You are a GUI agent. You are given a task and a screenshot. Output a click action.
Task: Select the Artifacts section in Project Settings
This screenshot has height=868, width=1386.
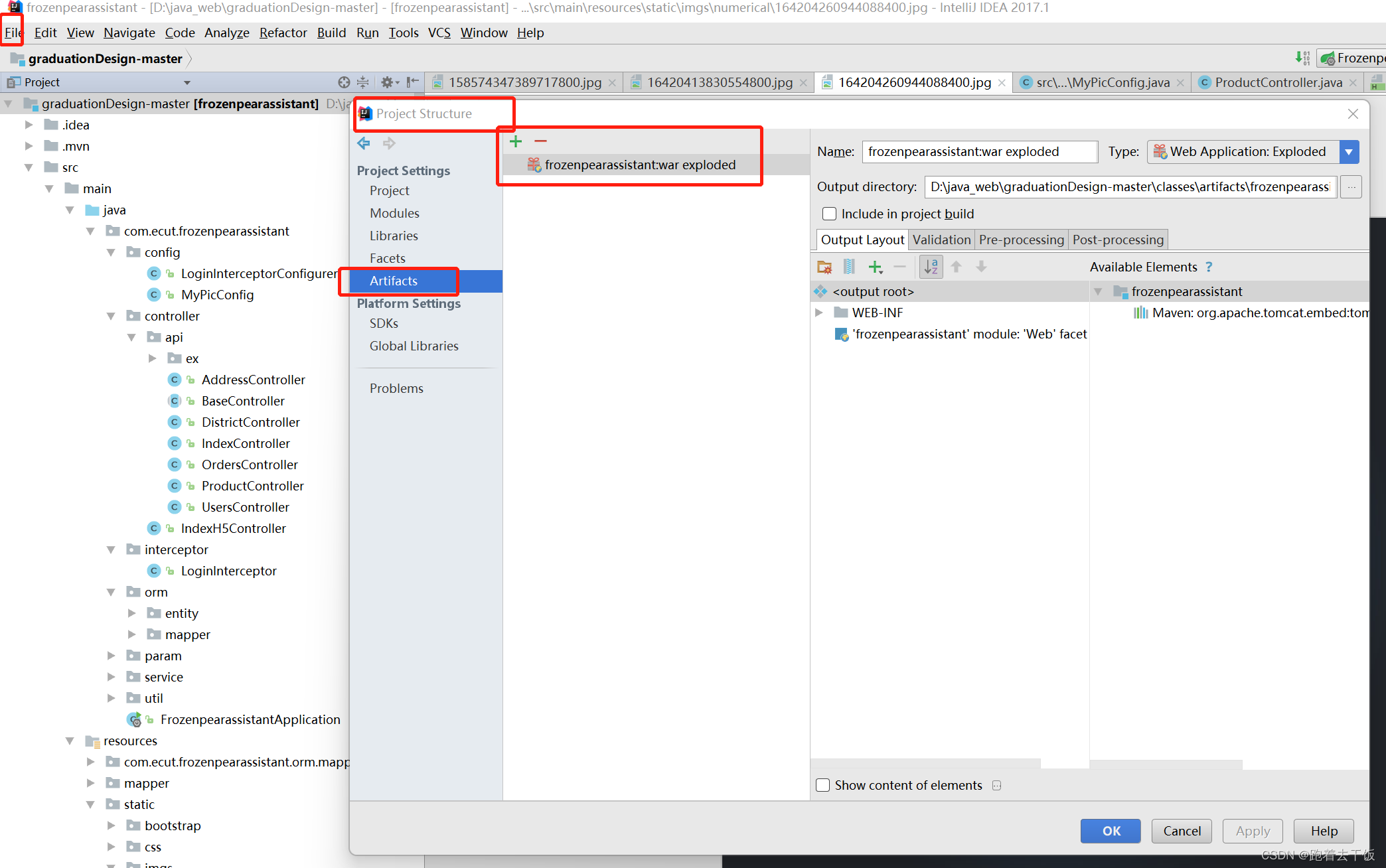click(393, 280)
